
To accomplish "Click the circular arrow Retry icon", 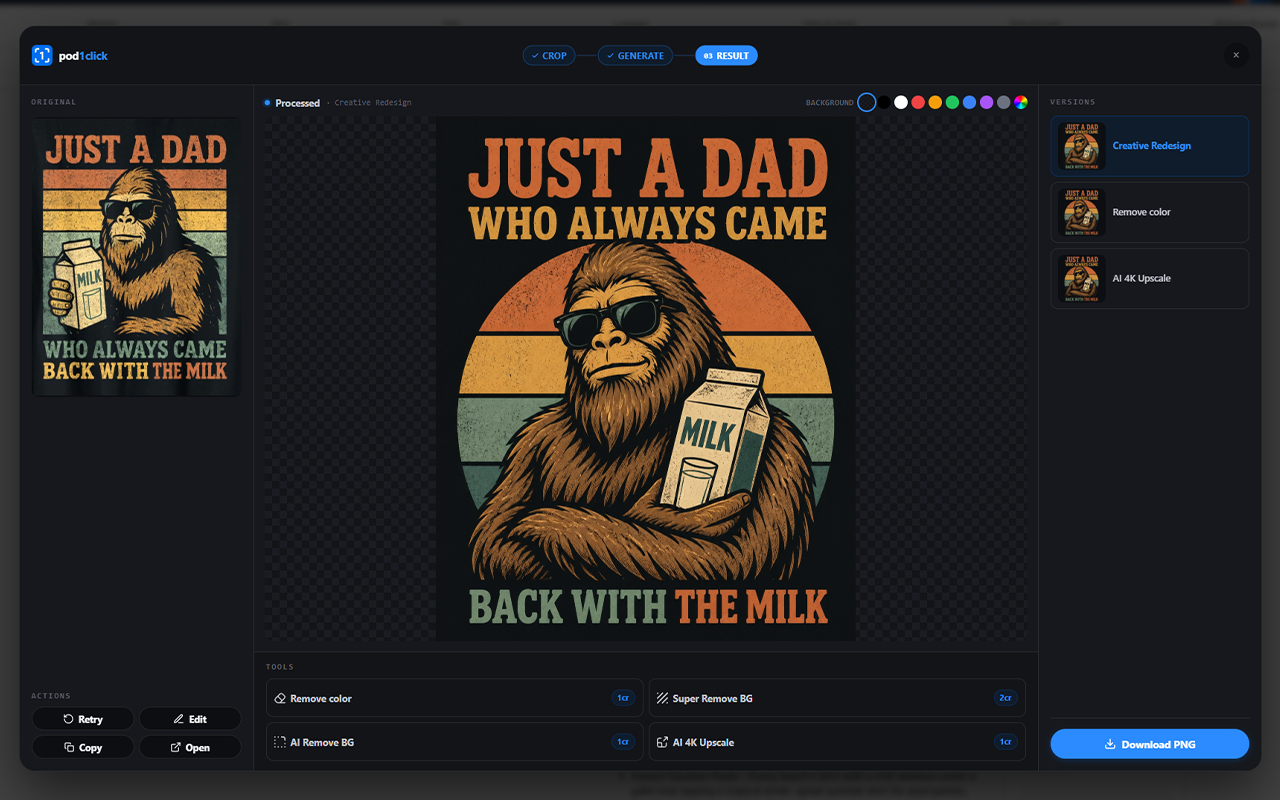I will click(68, 719).
